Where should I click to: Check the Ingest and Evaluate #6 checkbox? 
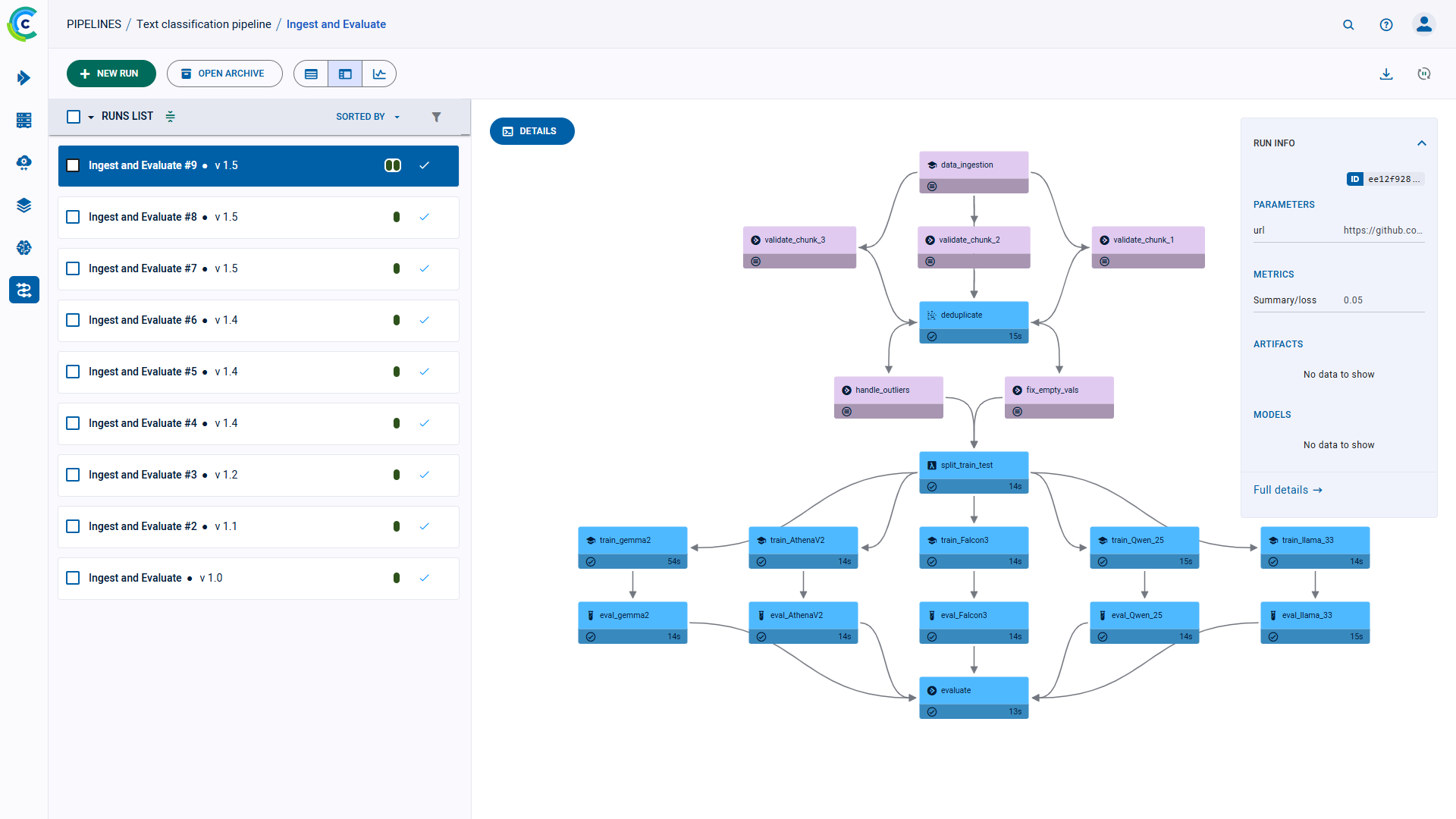[x=73, y=320]
